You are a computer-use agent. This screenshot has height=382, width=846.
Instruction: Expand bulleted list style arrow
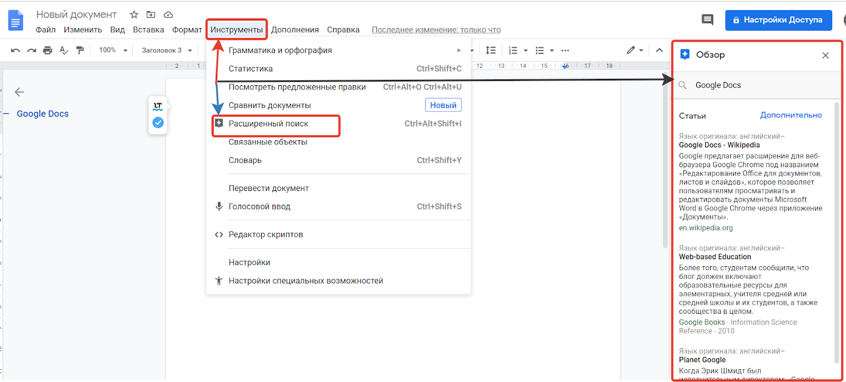coord(551,50)
